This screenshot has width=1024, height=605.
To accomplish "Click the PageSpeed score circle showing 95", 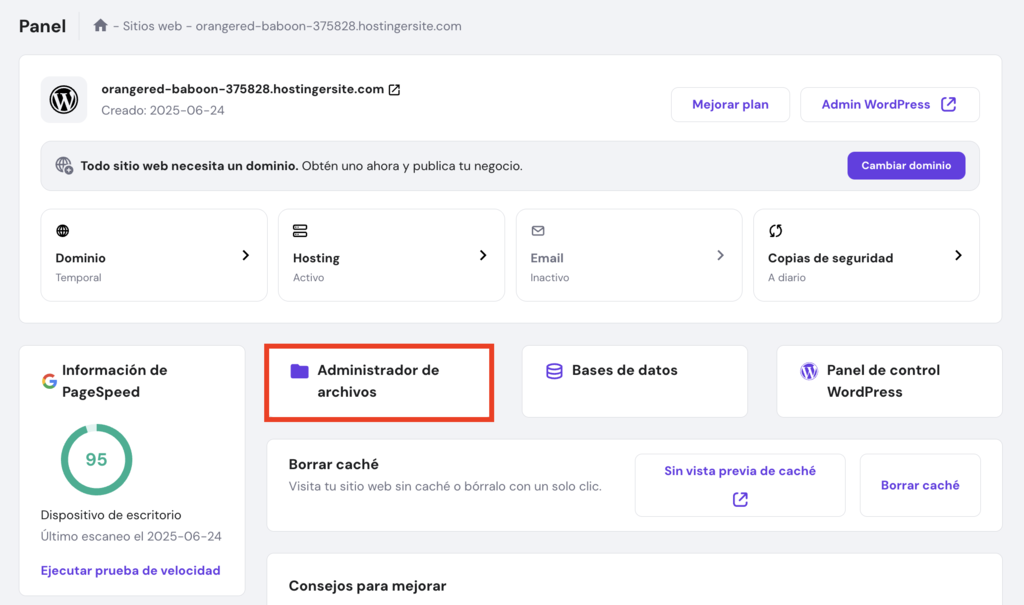I will 96,459.
